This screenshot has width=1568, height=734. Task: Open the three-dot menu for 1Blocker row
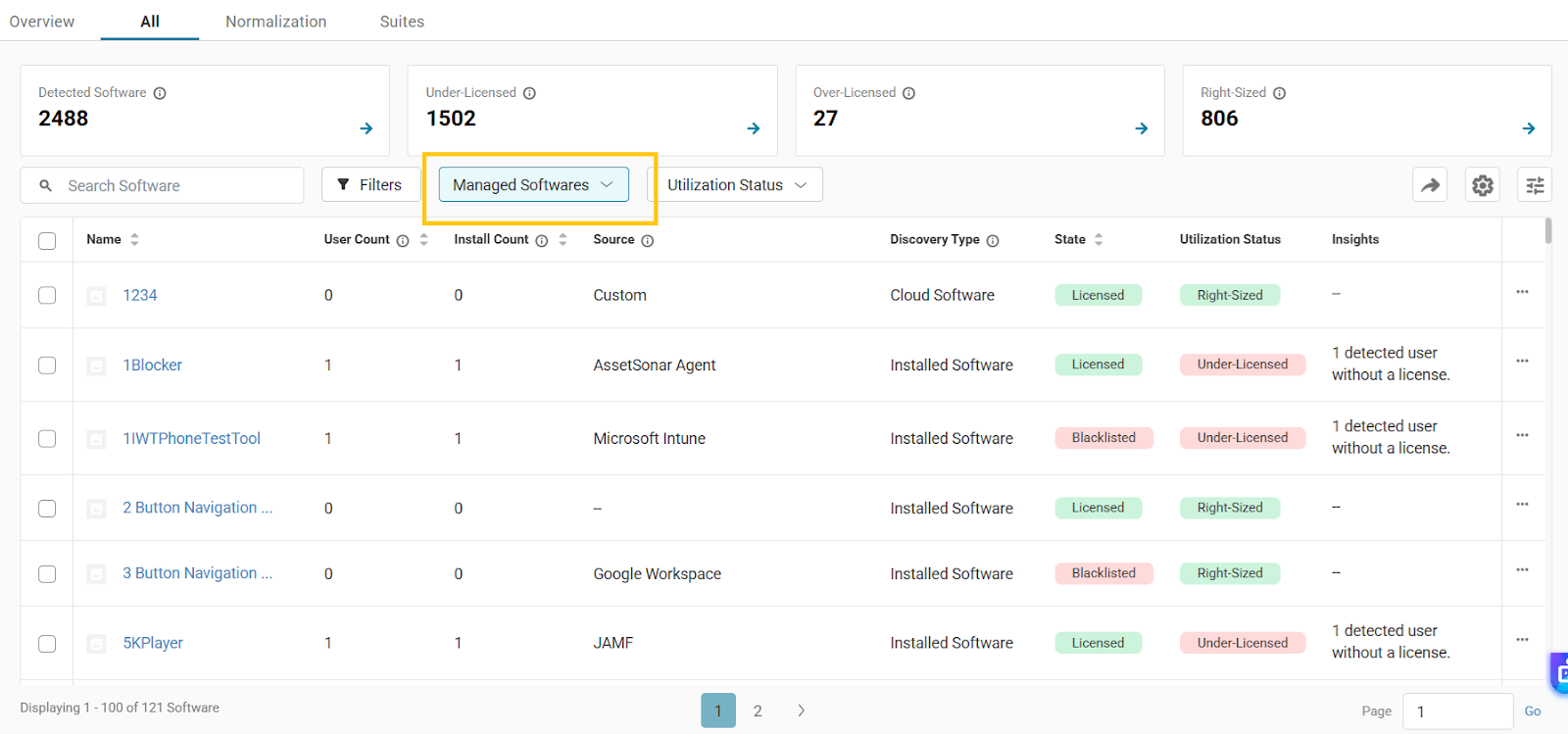[x=1522, y=362]
